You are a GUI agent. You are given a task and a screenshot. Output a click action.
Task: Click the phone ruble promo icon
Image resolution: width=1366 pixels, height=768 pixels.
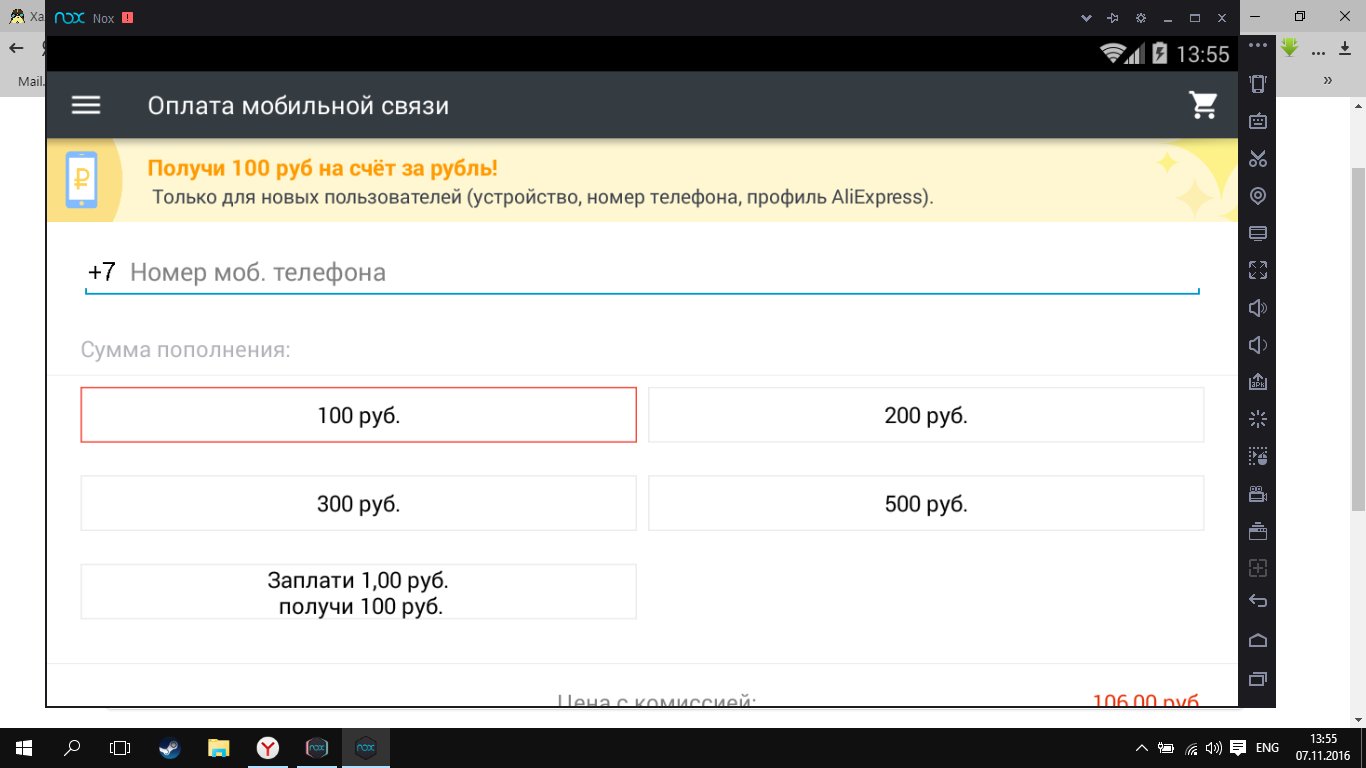tap(82, 180)
